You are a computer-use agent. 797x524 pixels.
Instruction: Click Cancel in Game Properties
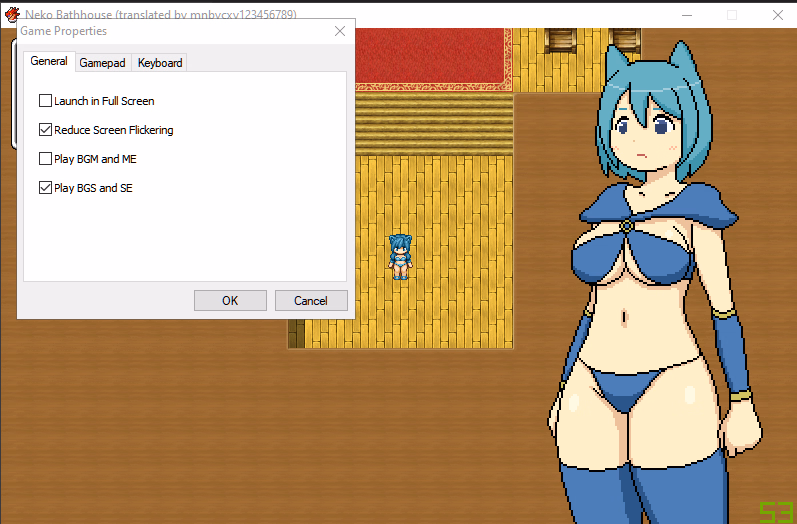tap(311, 300)
